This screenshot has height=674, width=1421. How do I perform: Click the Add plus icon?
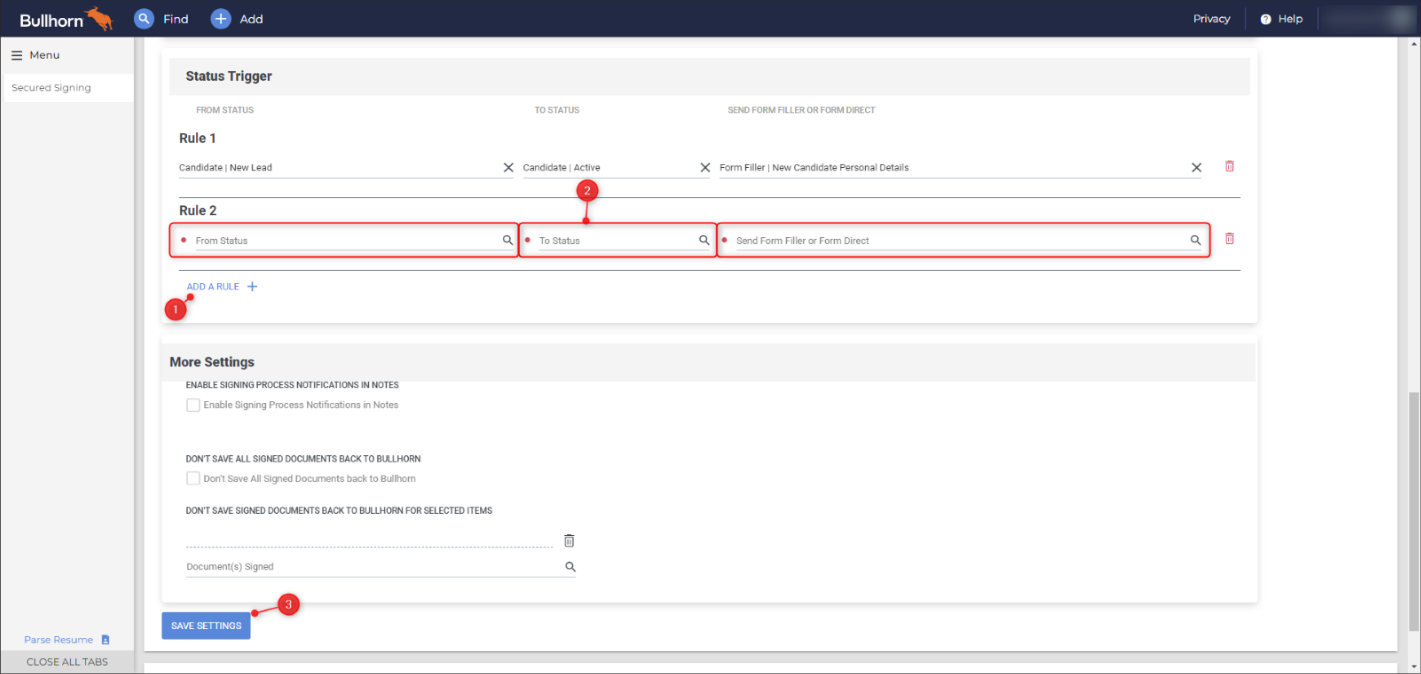click(221, 19)
